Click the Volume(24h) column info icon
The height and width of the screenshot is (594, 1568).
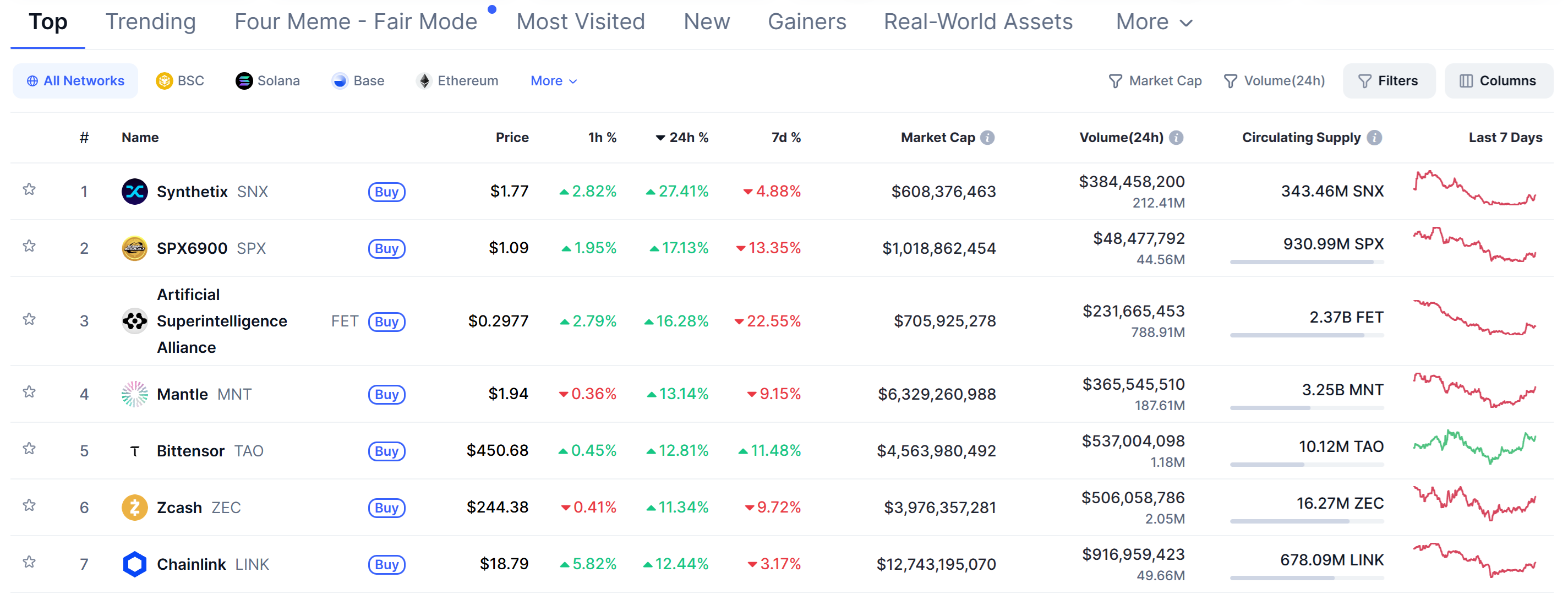1177,138
